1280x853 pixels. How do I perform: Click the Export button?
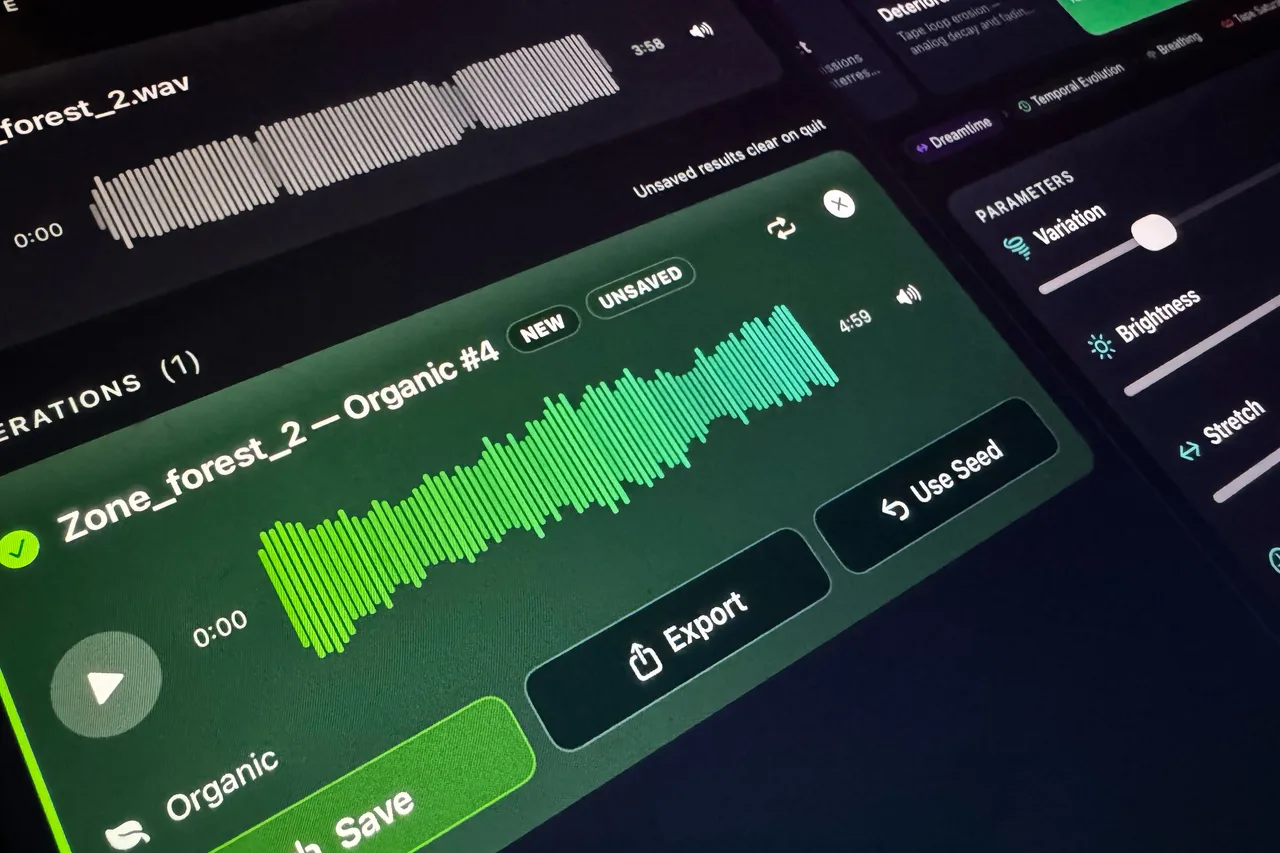pyautogui.click(x=677, y=638)
